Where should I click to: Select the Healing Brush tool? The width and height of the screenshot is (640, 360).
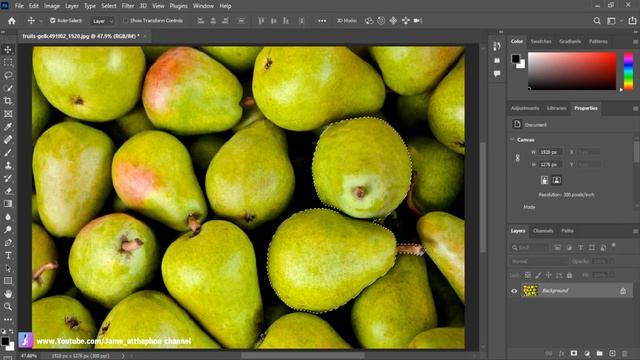tap(8, 140)
